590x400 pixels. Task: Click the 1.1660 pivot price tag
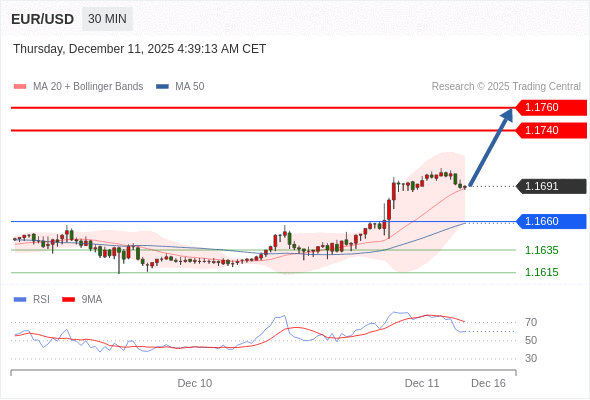pos(551,222)
